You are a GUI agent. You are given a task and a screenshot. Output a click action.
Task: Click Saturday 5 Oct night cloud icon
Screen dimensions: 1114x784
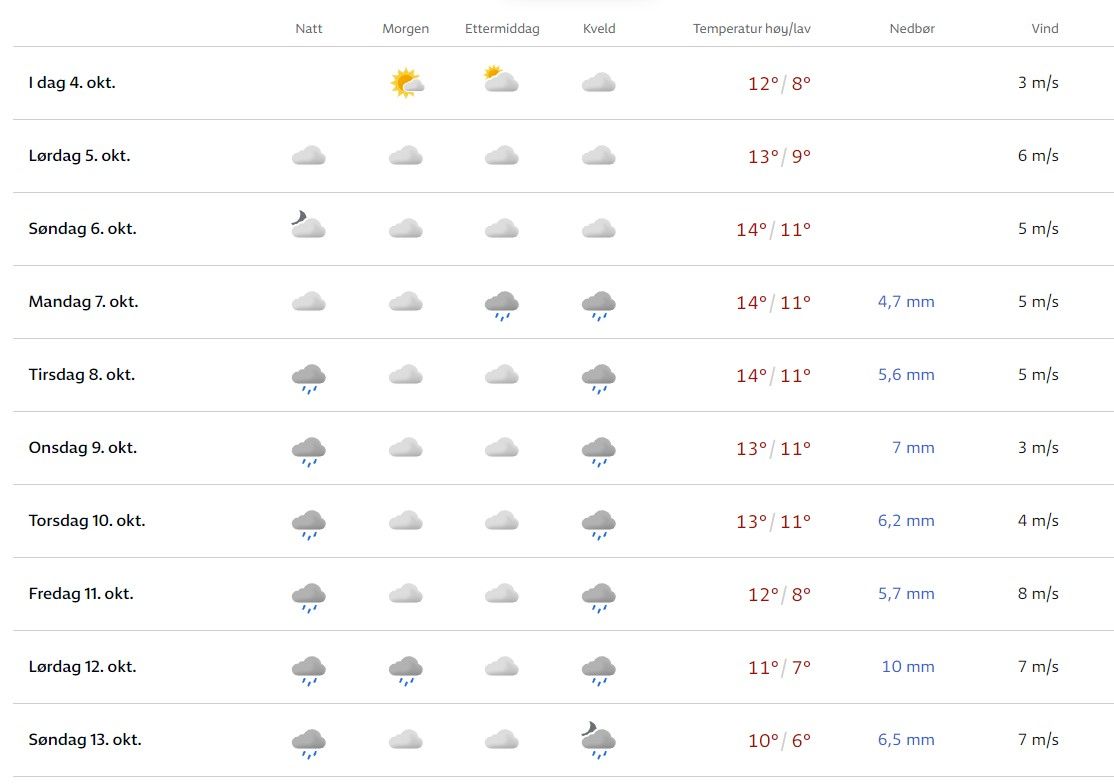point(309,156)
